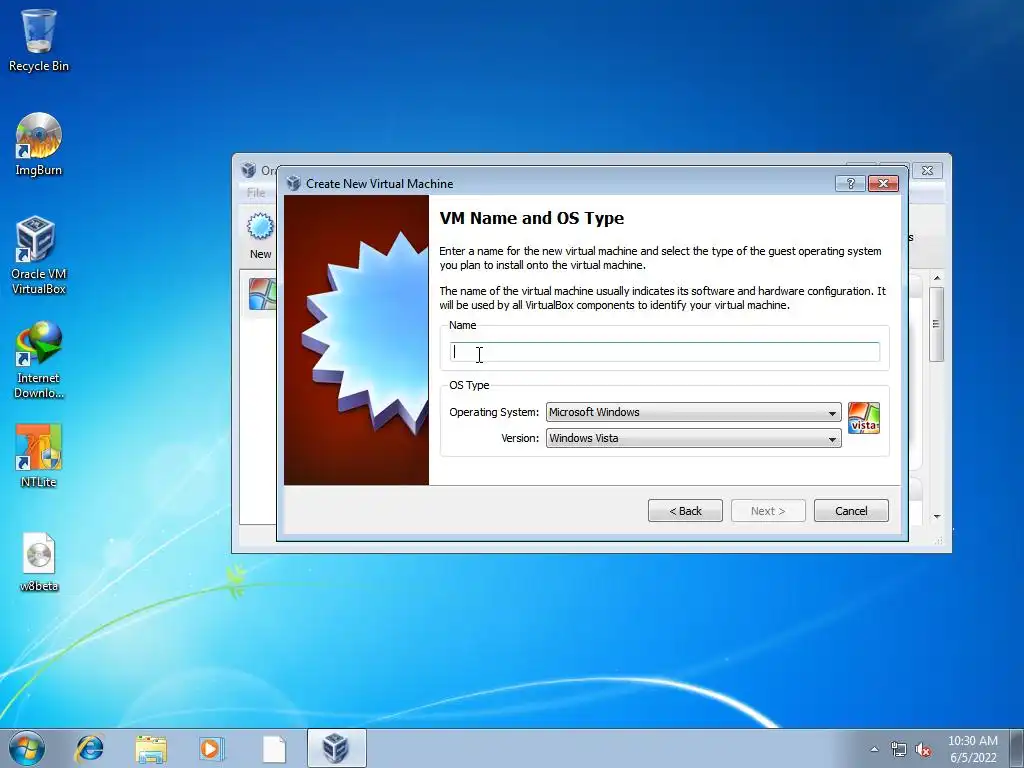
Task: Click the blank document taskbar icon
Action: tap(274, 749)
